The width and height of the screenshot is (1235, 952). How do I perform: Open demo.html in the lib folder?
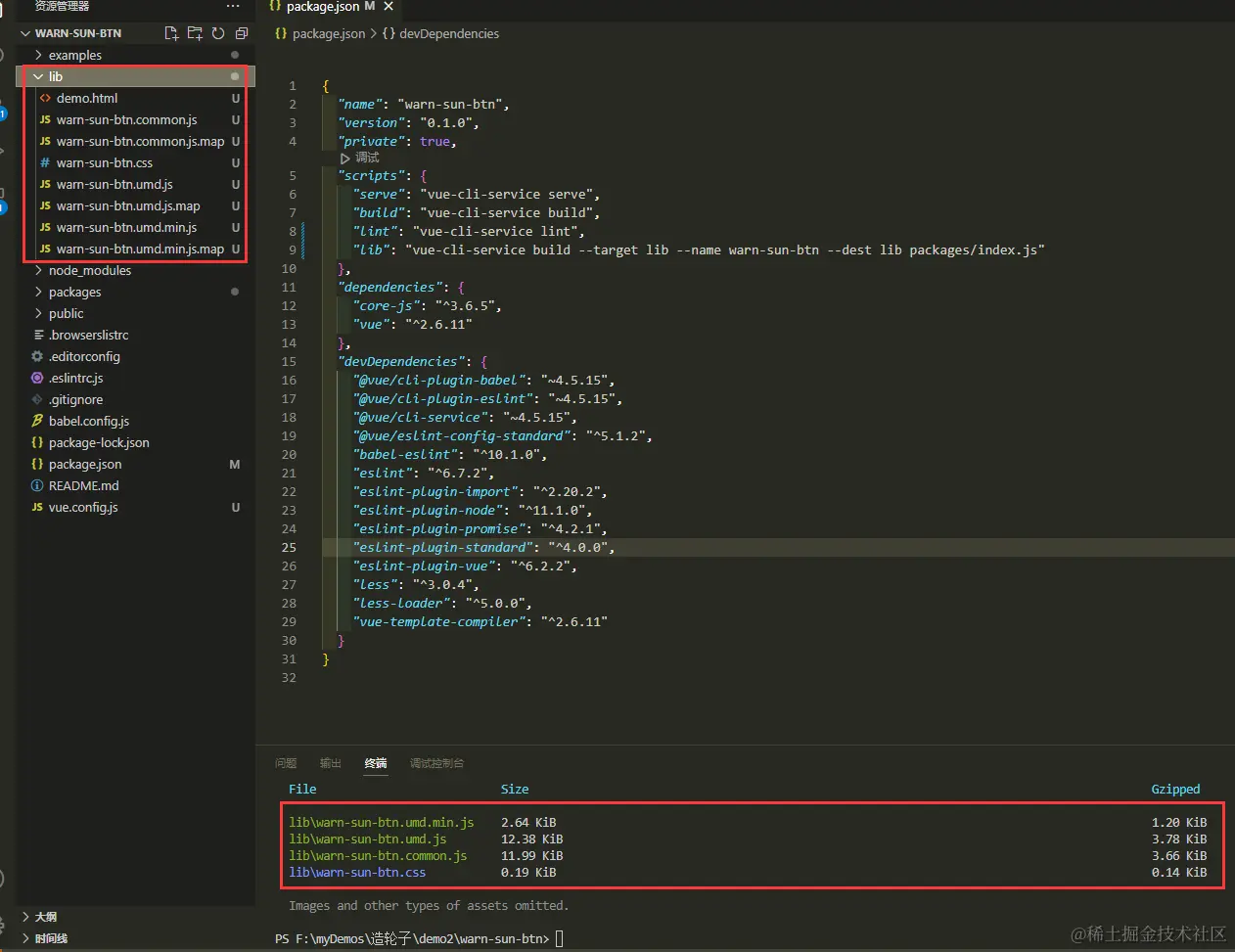135,98
